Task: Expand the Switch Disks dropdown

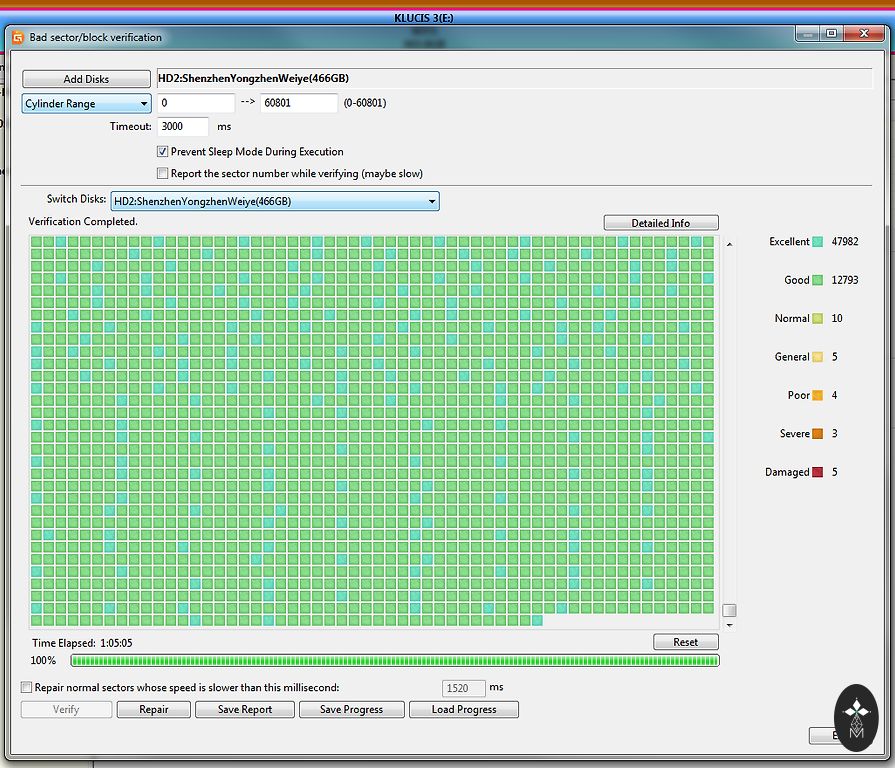Action: [x=274, y=202]
